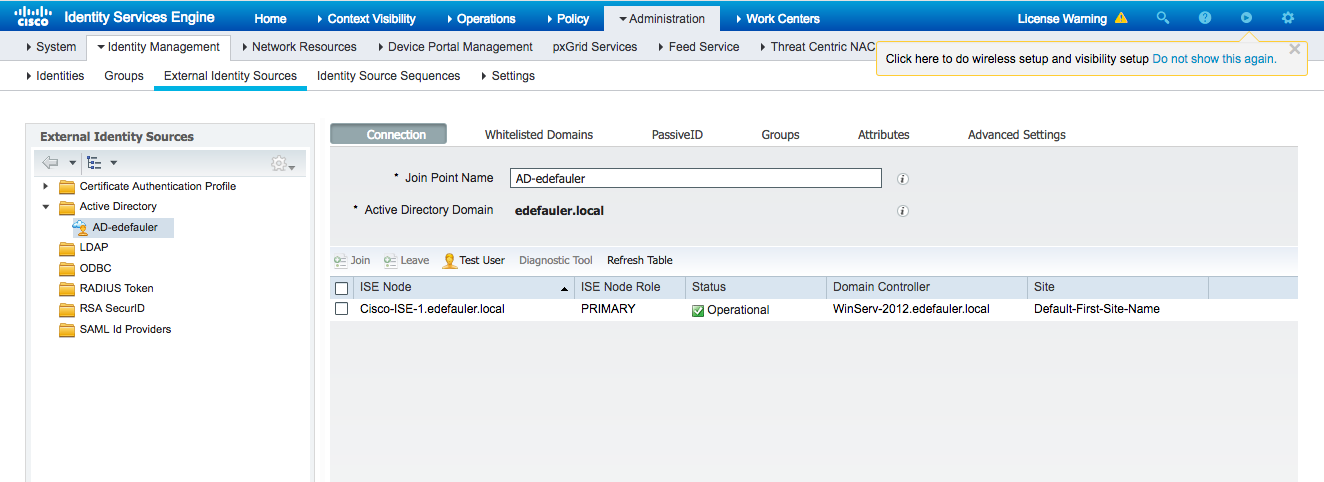Click the settings gear in top header
The image size is (1324, 482).
(1288, 18)
